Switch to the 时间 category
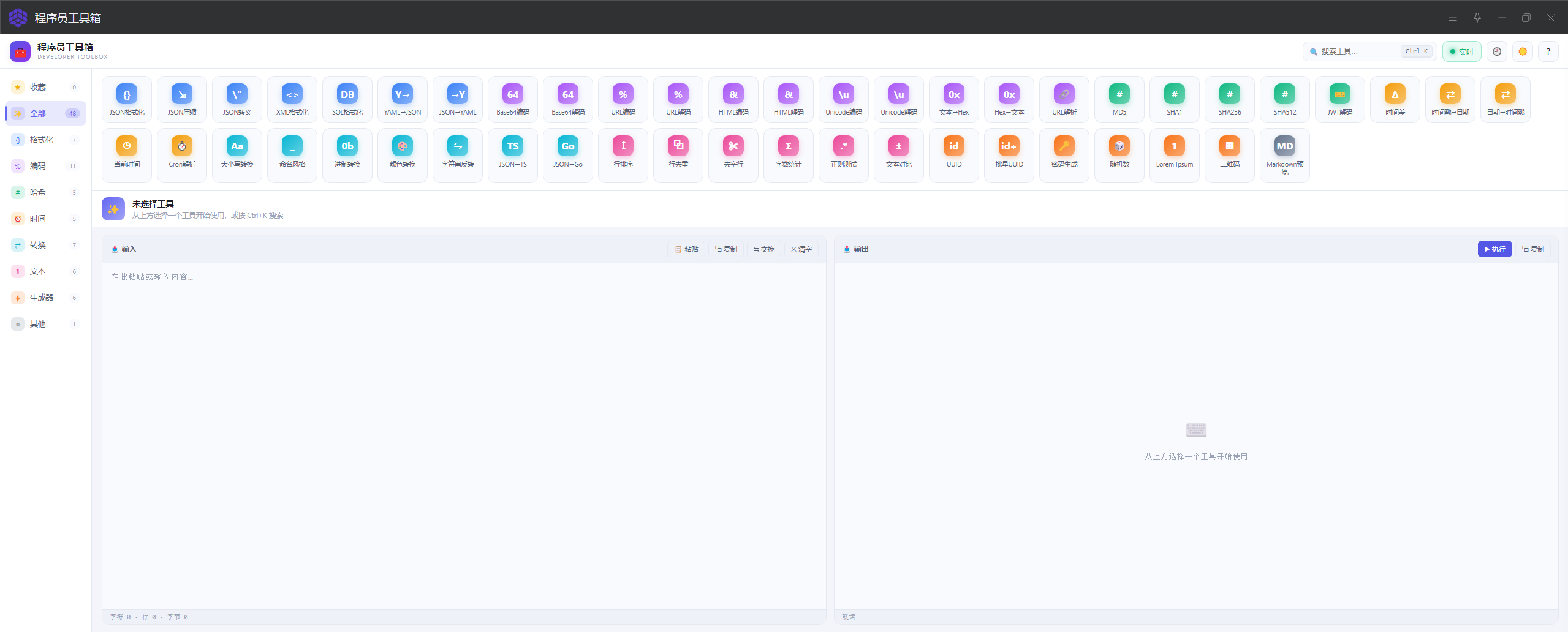This screenshot has width=1568, height=632. pos(45,219)
